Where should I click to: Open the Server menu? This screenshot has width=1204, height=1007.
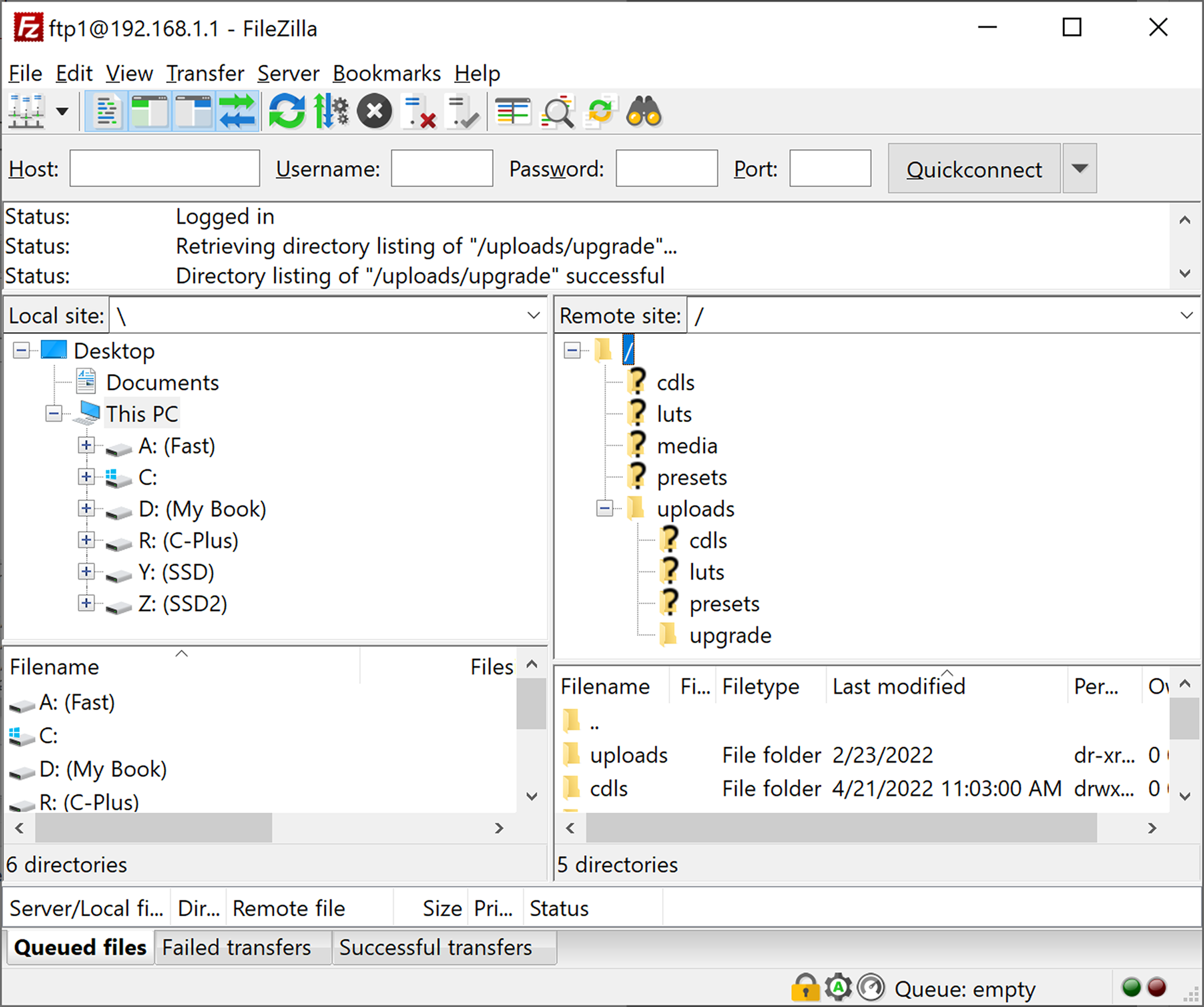(x=288, y=73)
